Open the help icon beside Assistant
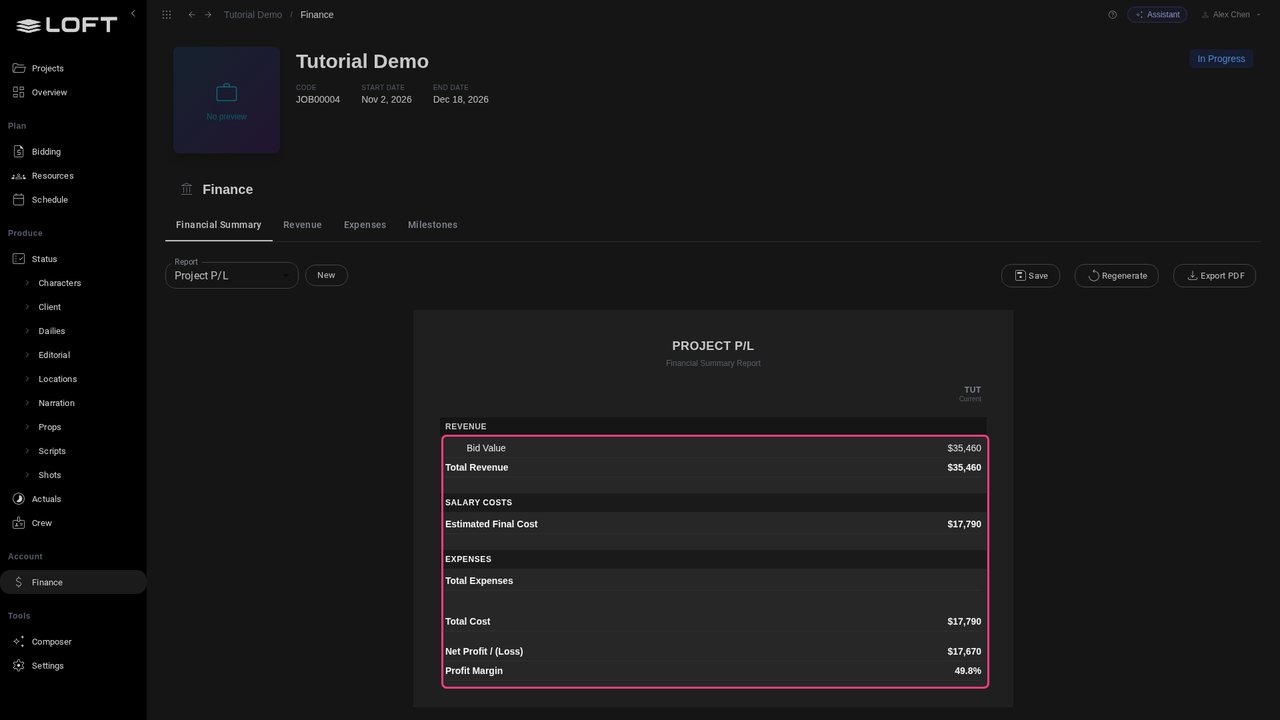 1112,15
